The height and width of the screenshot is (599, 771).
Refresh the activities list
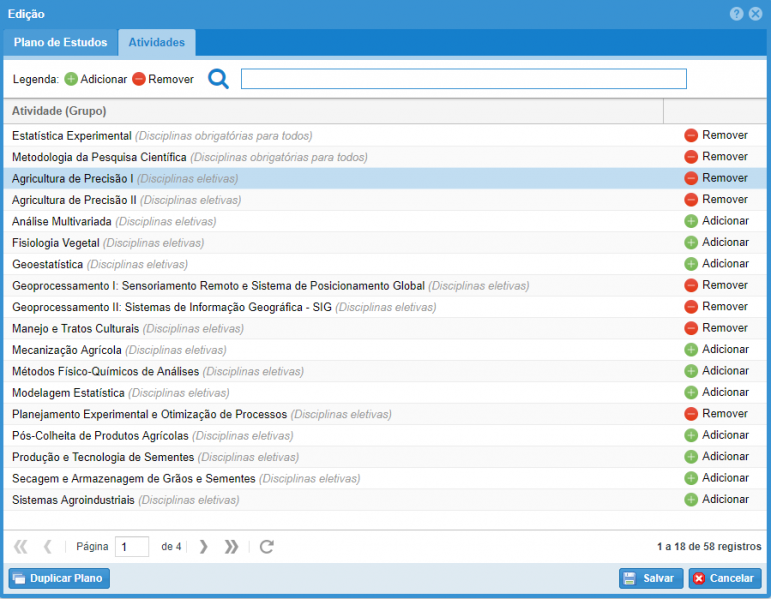click(266, 546)
